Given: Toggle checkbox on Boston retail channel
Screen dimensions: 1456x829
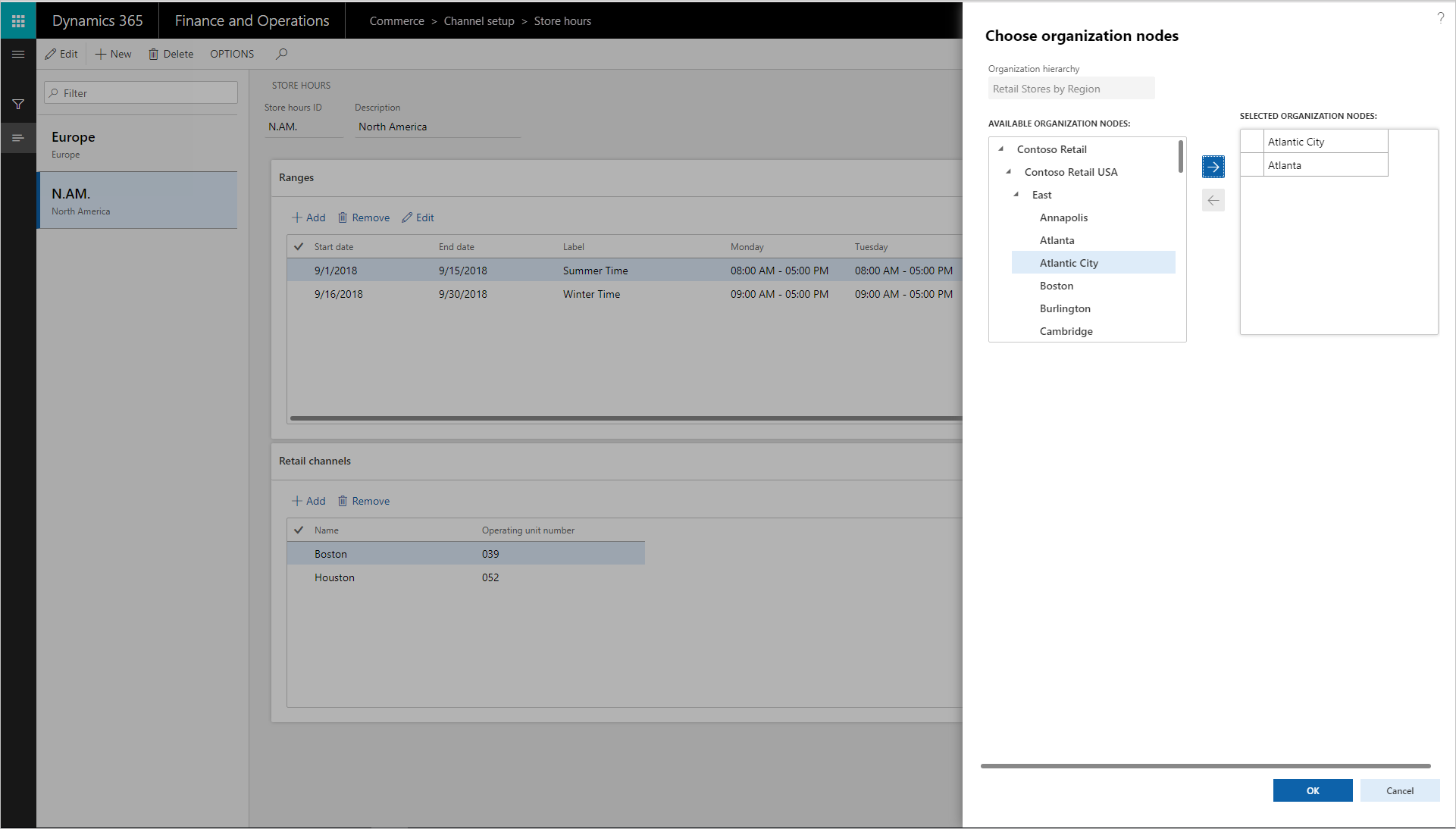Looking at the screenshot, I should 298,553.
